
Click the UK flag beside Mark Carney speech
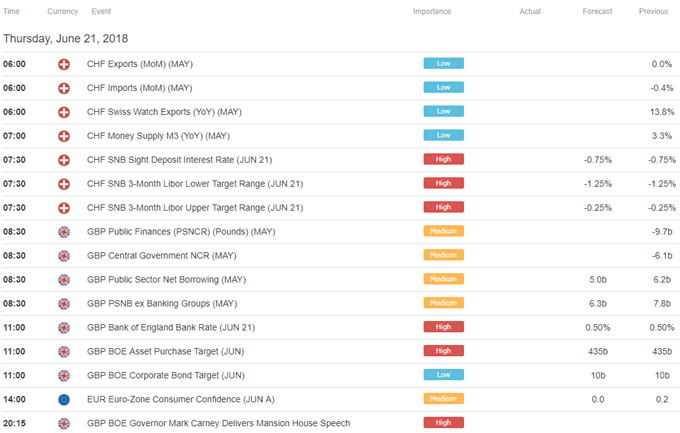coord(64,423)
